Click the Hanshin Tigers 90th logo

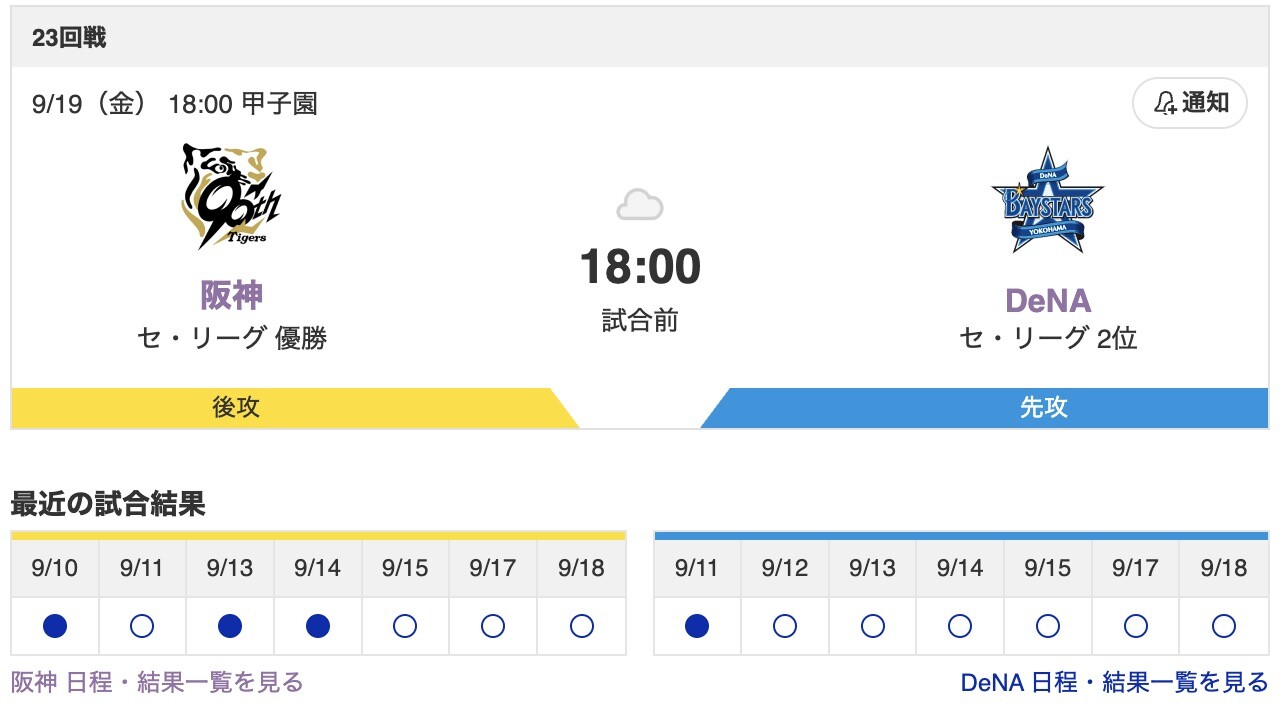tap(231, 196)
